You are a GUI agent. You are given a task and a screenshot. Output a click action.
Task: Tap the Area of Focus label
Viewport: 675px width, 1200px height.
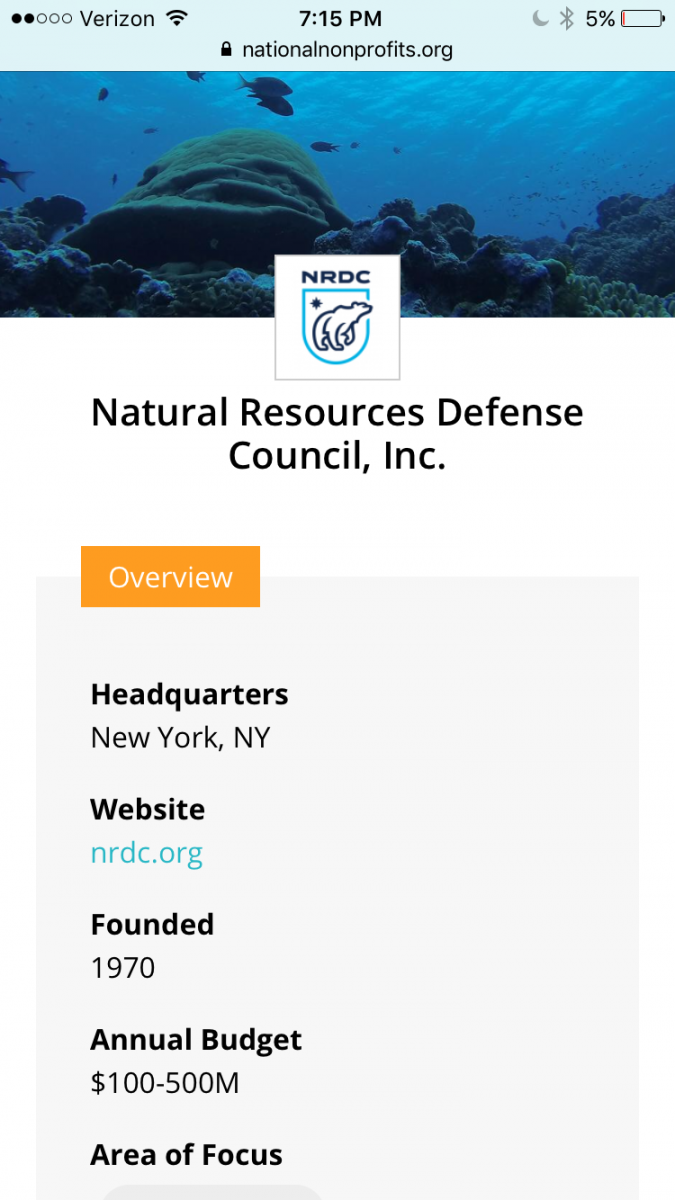186,1155
